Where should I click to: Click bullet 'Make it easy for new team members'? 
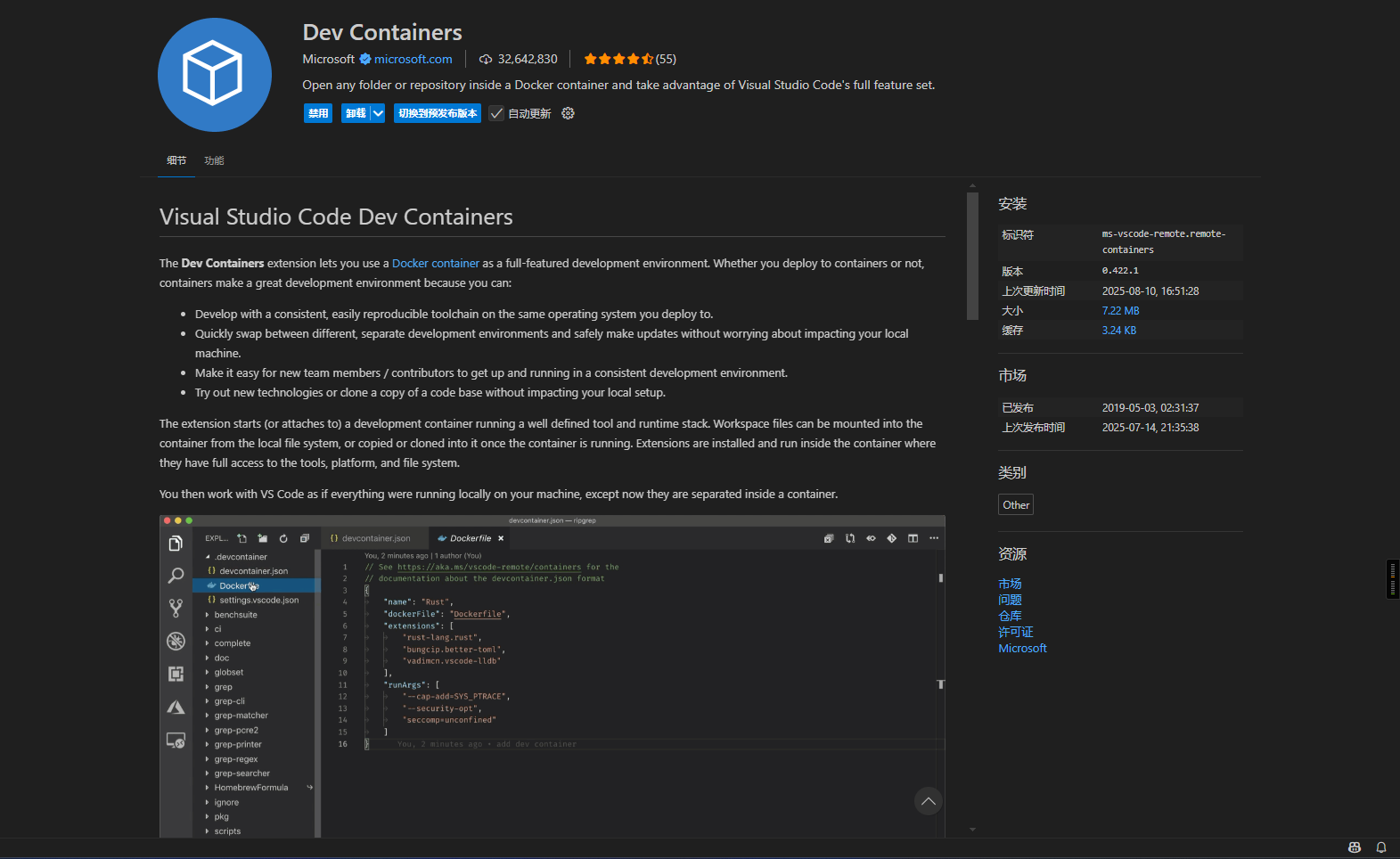pyautogui.click(x=491, y=373)
